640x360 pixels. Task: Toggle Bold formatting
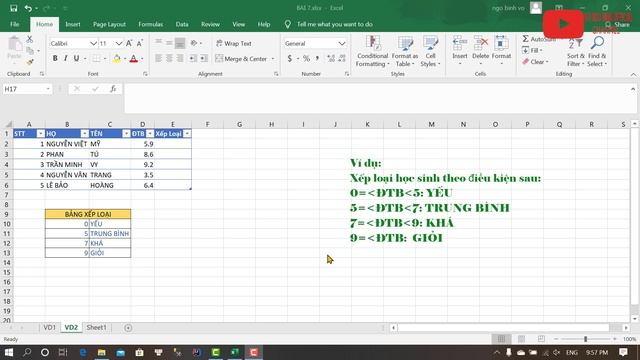click(55, 59)
